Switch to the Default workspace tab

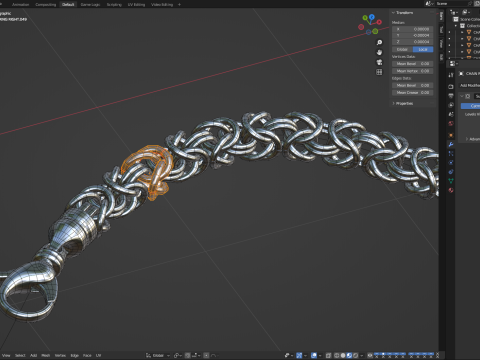[68, 4]
